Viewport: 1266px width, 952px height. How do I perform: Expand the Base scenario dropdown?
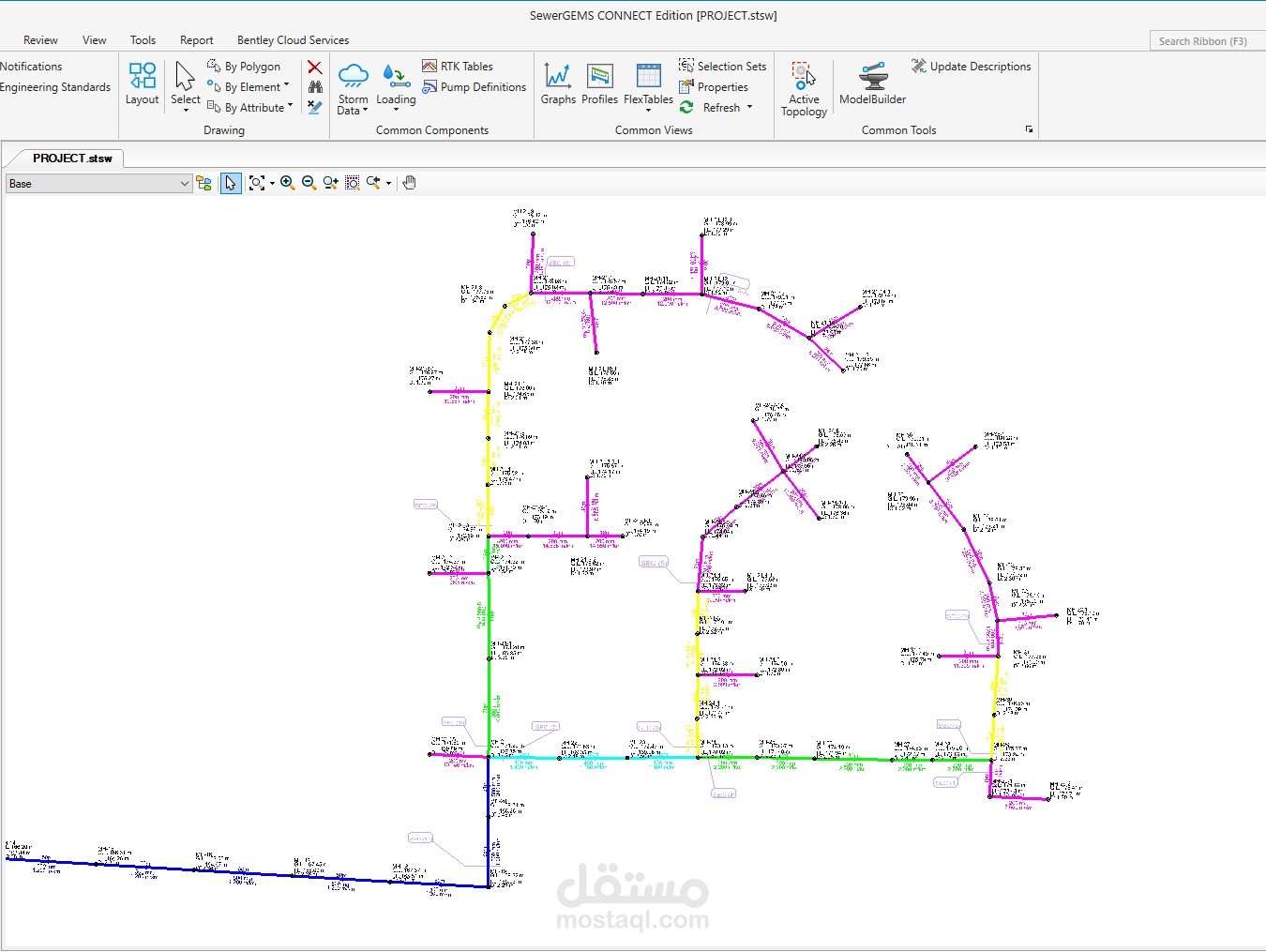coord(185,184)
